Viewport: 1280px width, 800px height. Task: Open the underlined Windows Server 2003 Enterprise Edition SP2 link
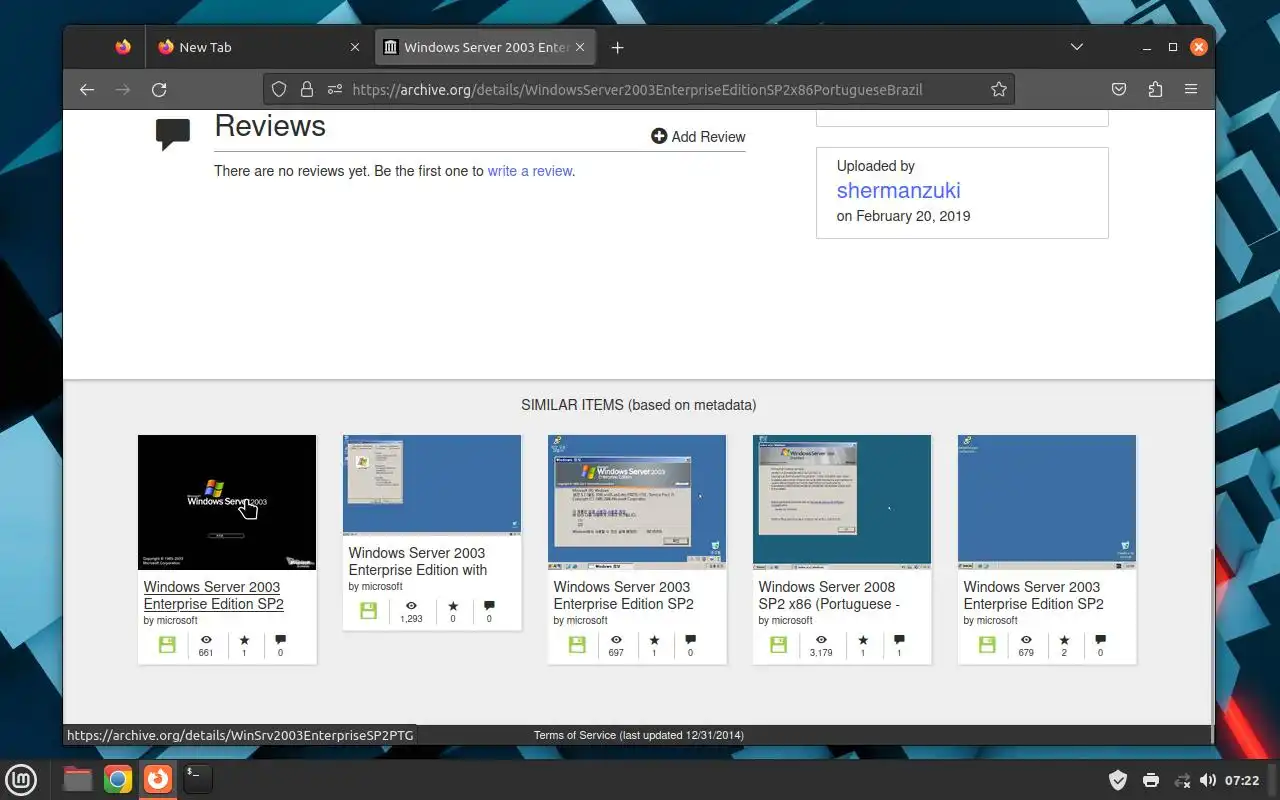(213, 595)
